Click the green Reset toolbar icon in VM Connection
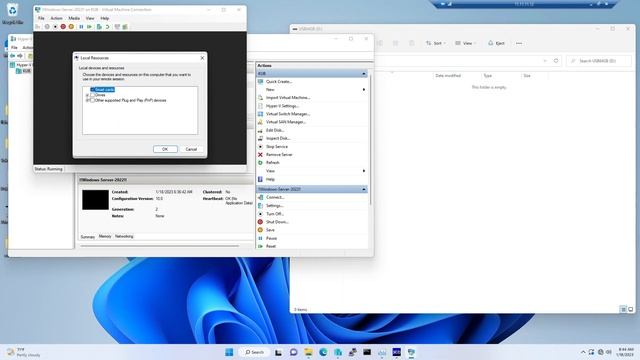Viewport: 640px width, 360px height. 89,27
